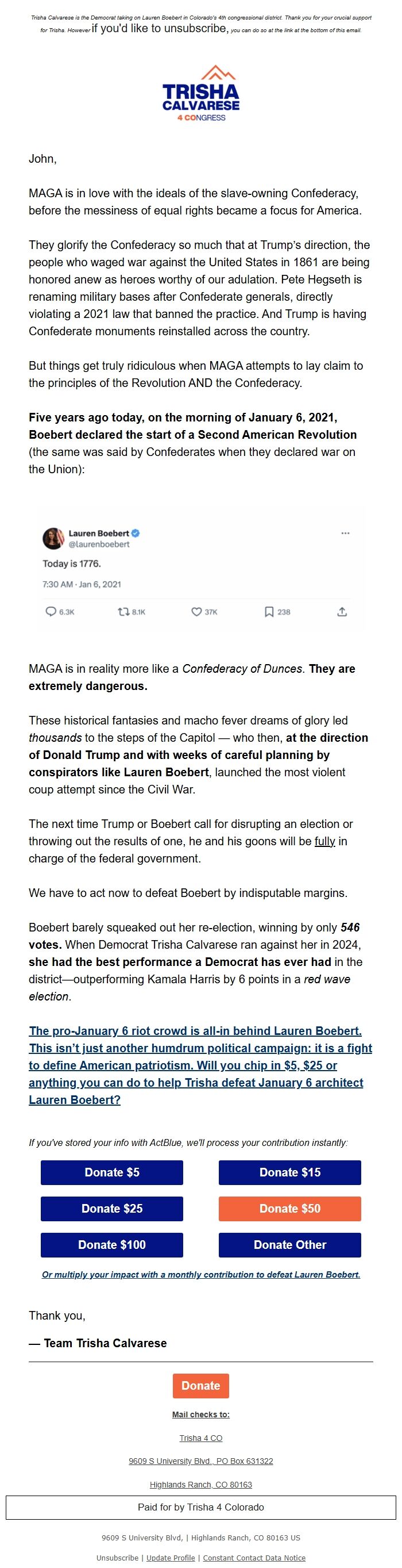Click Lauren Boebert's profile avatar in tweet
The image size is (402, 1568).
tap(53, 538)
